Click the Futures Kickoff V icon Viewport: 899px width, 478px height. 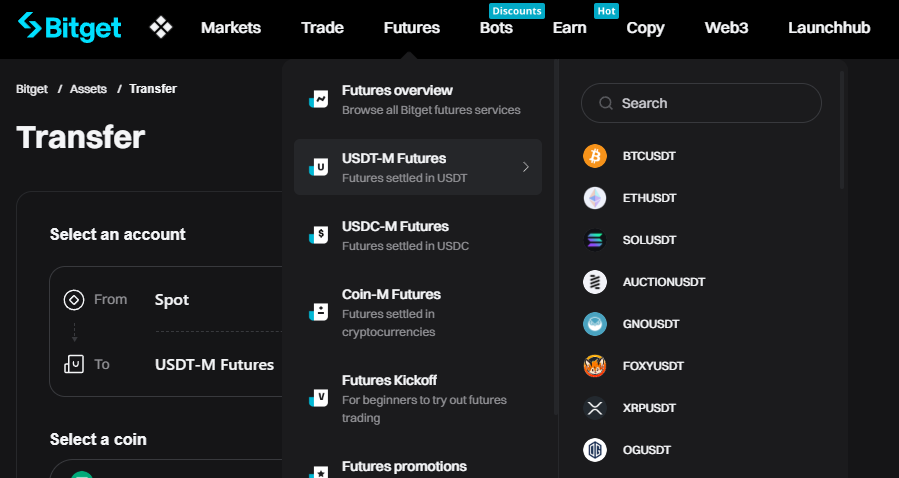(318, 398)
